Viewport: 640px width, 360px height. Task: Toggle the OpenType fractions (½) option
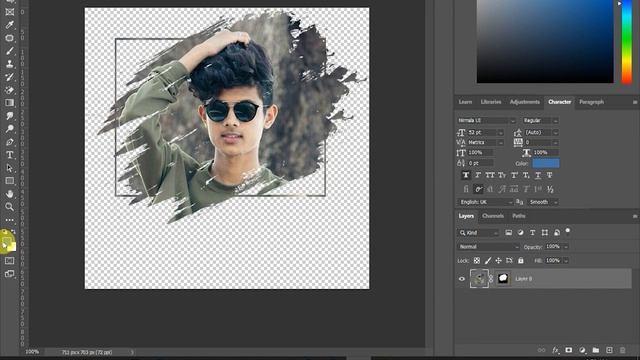550,189
